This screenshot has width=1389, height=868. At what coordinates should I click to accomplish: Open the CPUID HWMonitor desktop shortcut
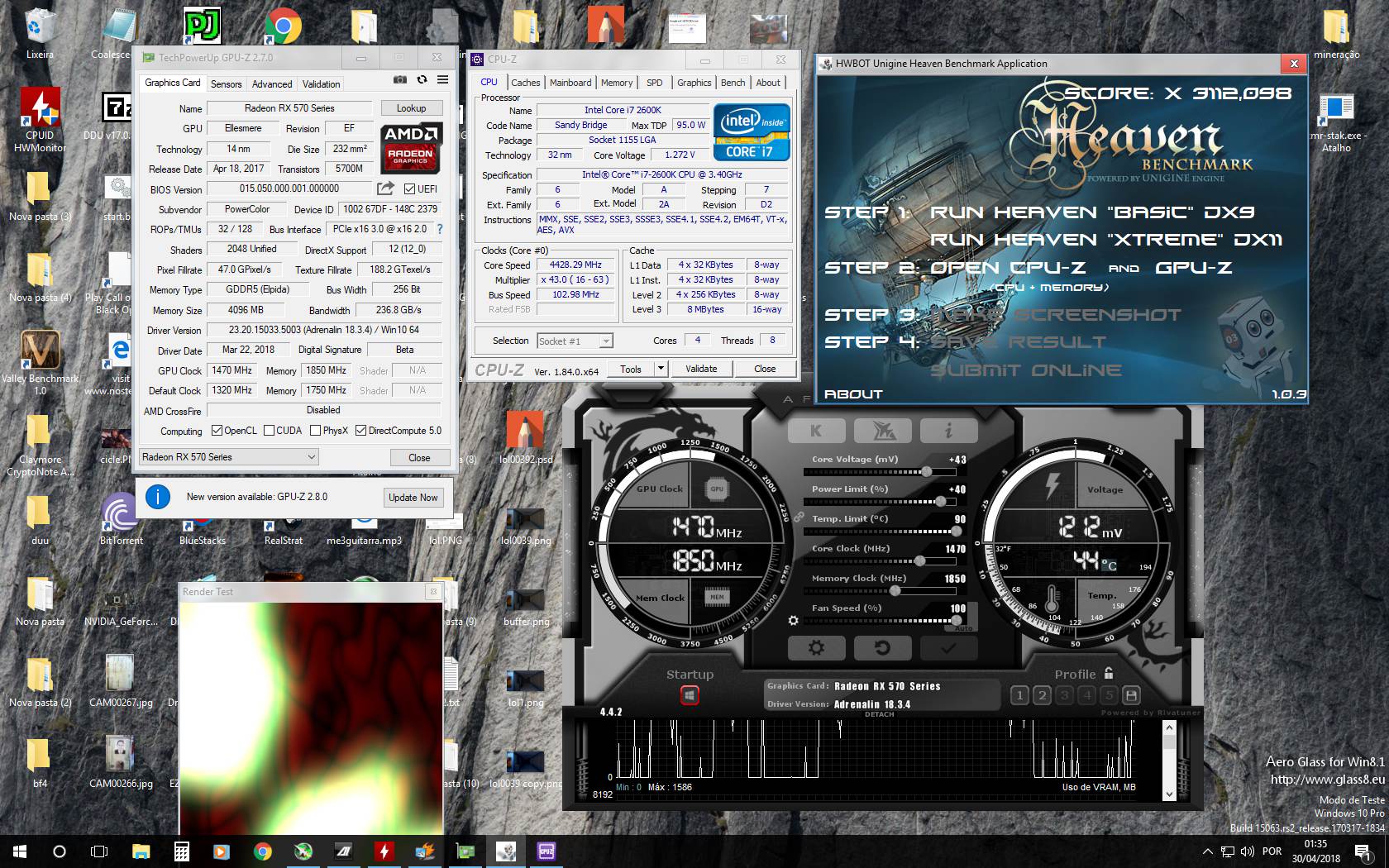[40, 120]
